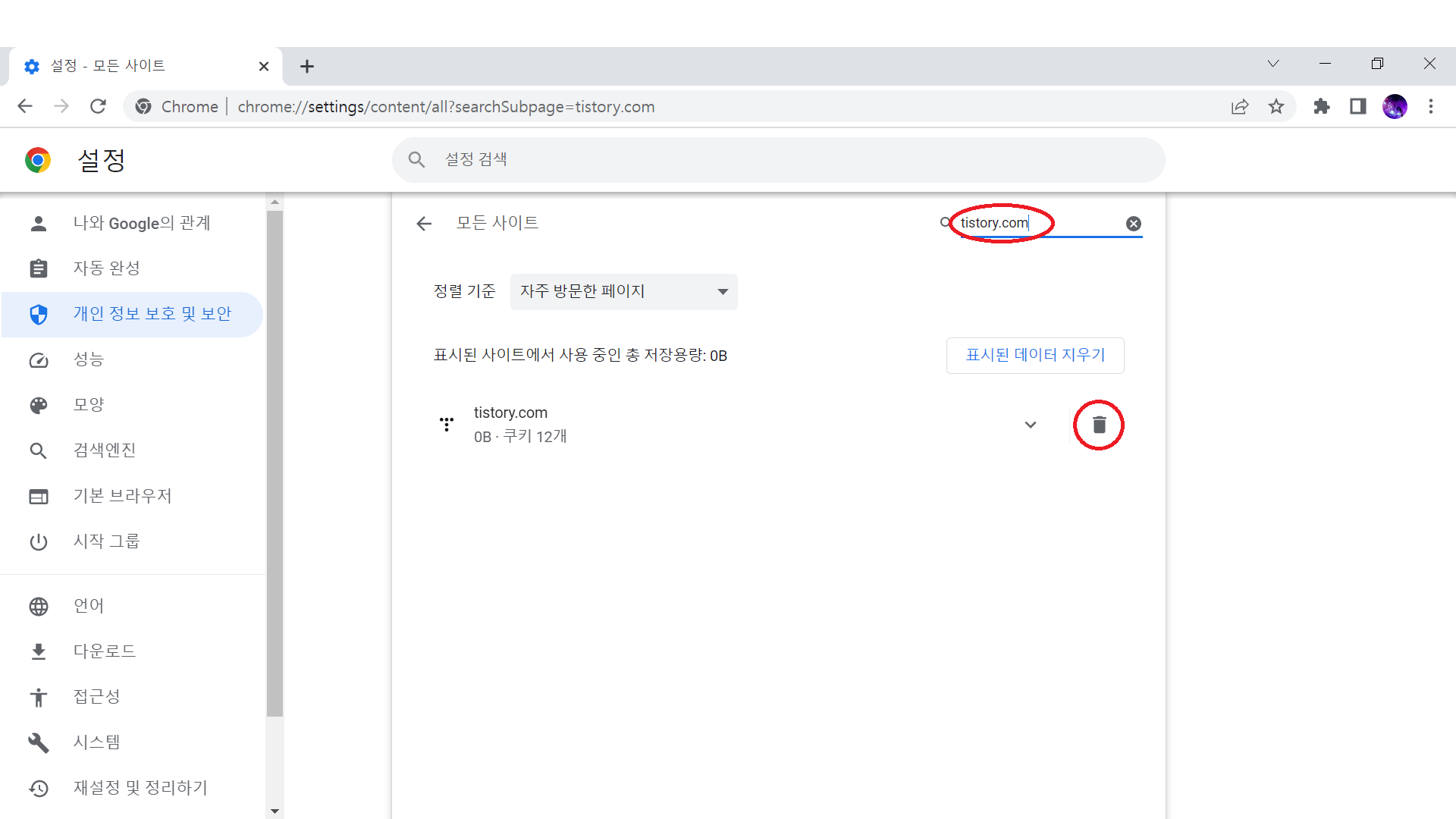Select the 설정 - 모든 사이트 tab

tap(146, 66)
